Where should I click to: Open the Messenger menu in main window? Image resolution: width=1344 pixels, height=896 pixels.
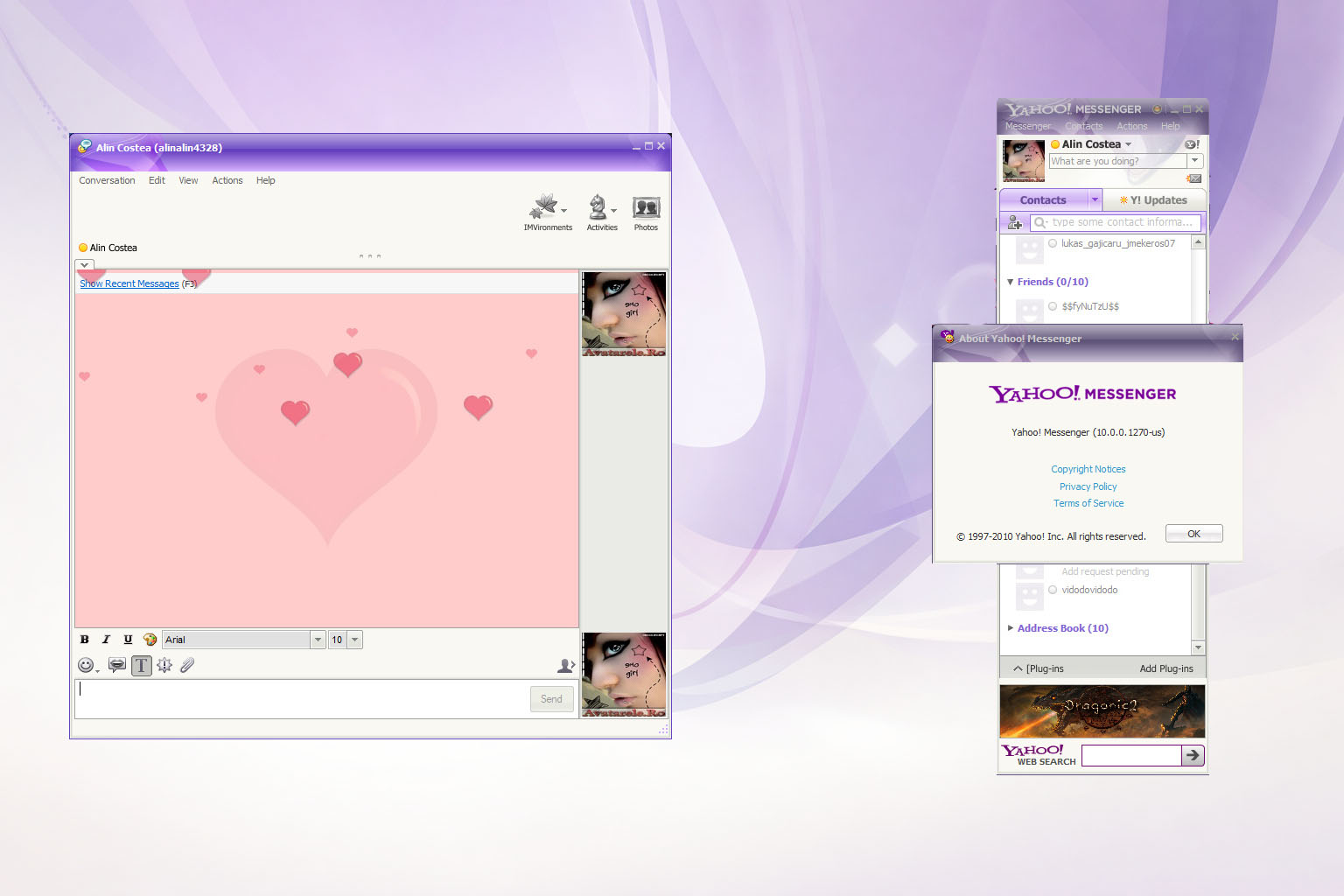pyautogui.click(x=1027, y=126)
